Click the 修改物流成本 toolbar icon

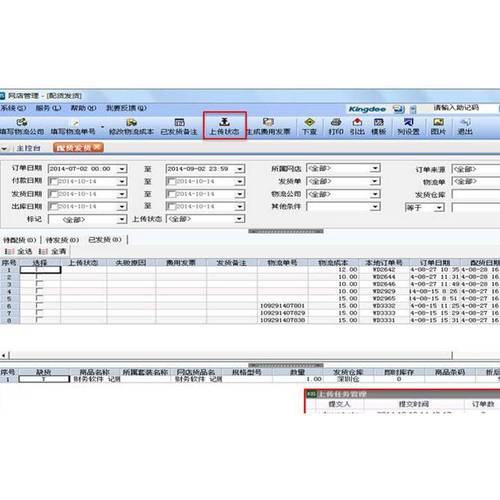pyautogui.click(x=131, y=126)
